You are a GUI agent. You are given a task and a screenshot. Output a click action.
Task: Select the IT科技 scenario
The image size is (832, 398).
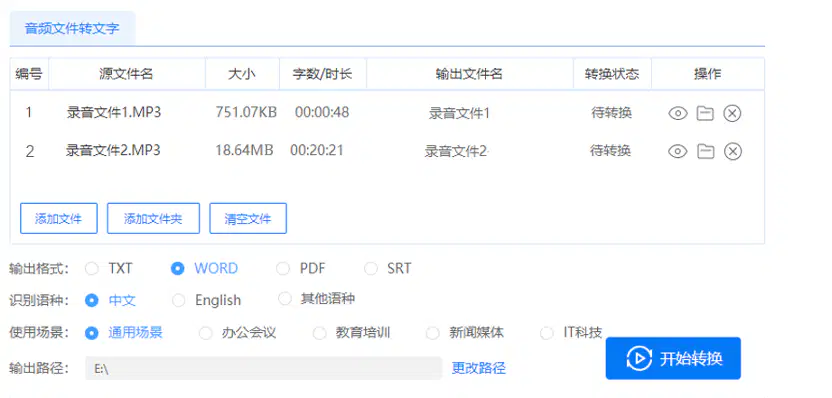coord(547,333)
